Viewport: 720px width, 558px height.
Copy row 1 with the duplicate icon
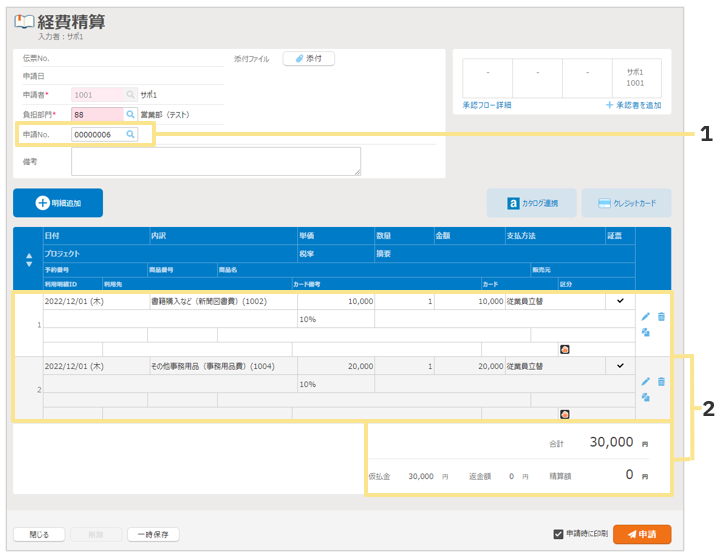646,332
